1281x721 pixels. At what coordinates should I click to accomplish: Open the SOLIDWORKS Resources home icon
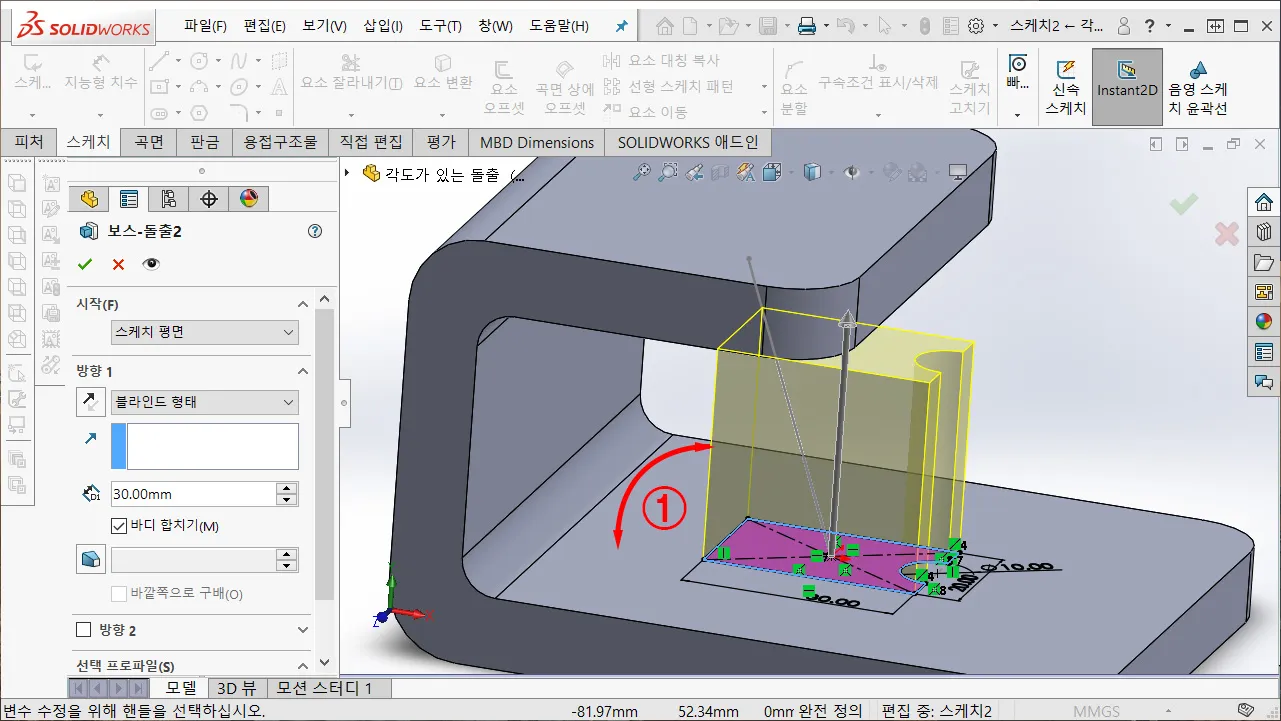click(x=1264, y=202)
